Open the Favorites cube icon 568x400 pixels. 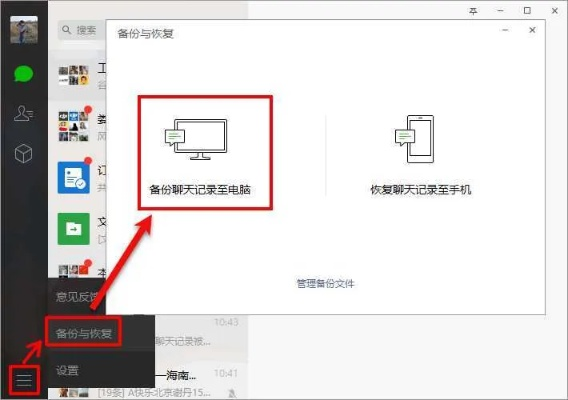pyautogui.click(x=24, y=153)
